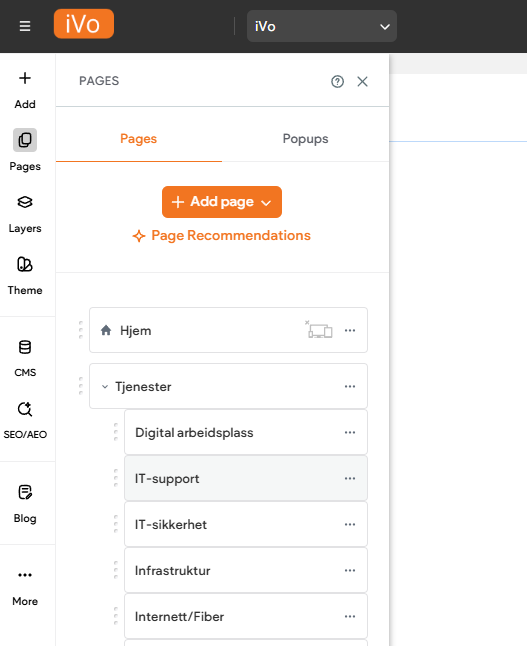Click the Add plus icon in sidebar
The image size is (527, 646).
pos(25,78)
